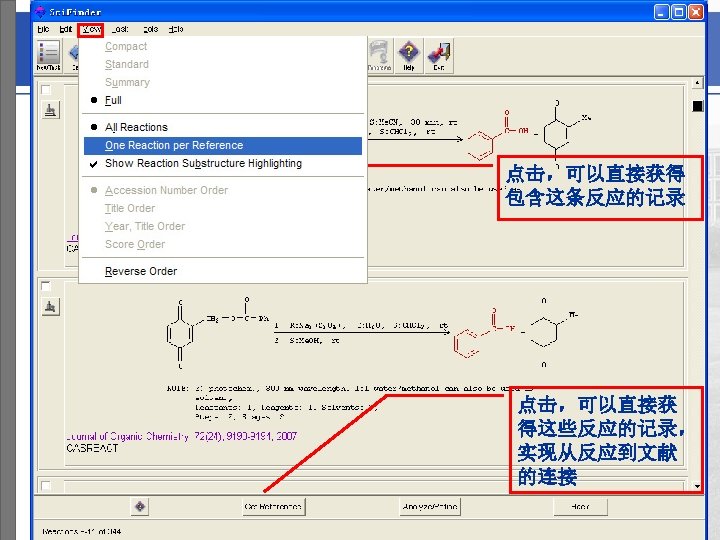This screenshot has height=540, width=720.
Task: Click the SciFinder title bar icon
Action: (40, 11)
